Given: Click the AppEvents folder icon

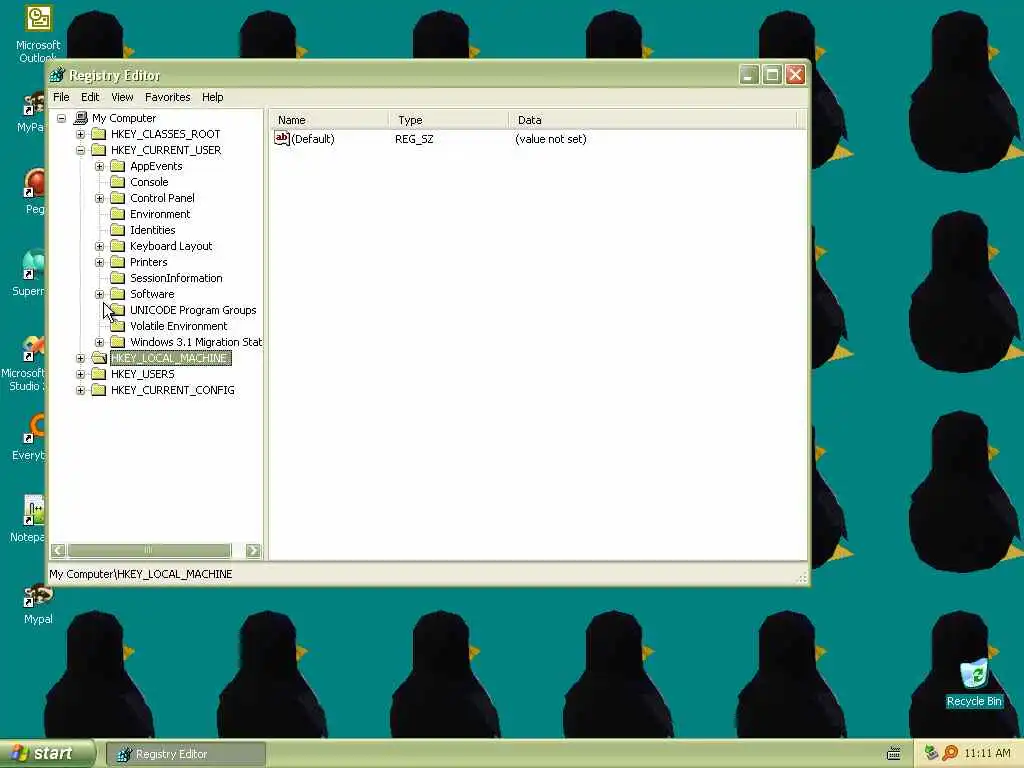Looking at the screenshot, I should pyautogui.click(x=118, y=166).
